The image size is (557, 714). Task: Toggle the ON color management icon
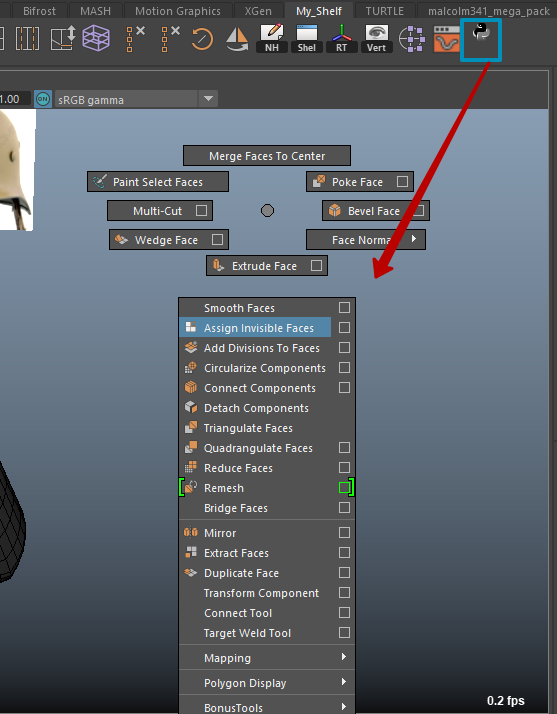[x=43, y=99]
